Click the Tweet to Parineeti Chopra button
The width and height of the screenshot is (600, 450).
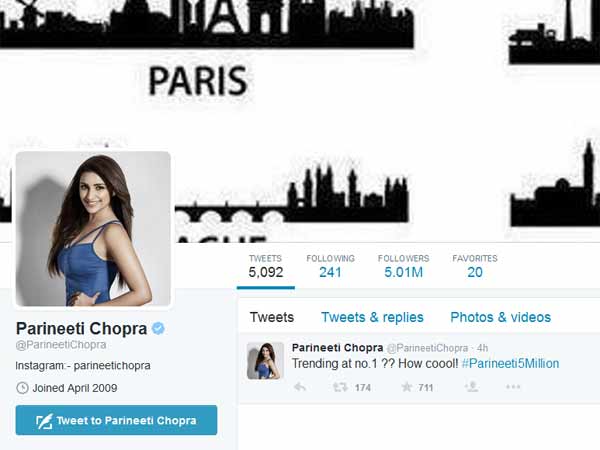tap(116, 420)
